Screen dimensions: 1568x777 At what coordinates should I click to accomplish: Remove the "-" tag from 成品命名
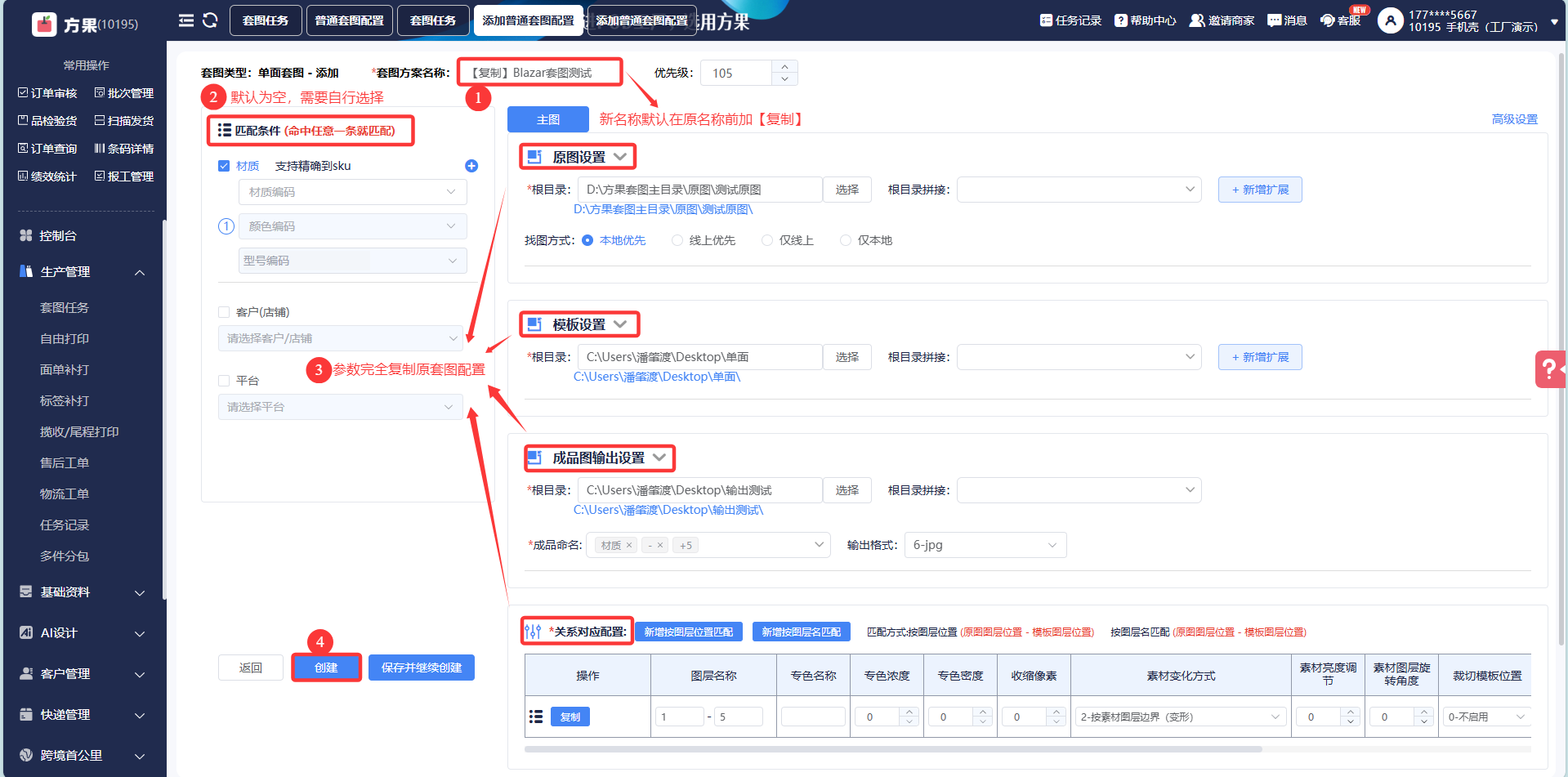(x=660, y=545)
